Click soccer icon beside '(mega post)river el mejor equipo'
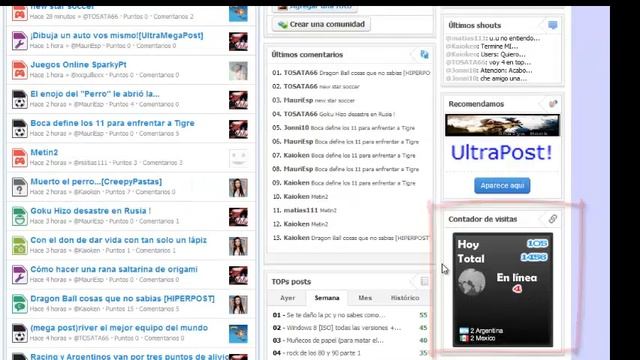This screenshot has height=360, width=640. click(x=19, y=333)
